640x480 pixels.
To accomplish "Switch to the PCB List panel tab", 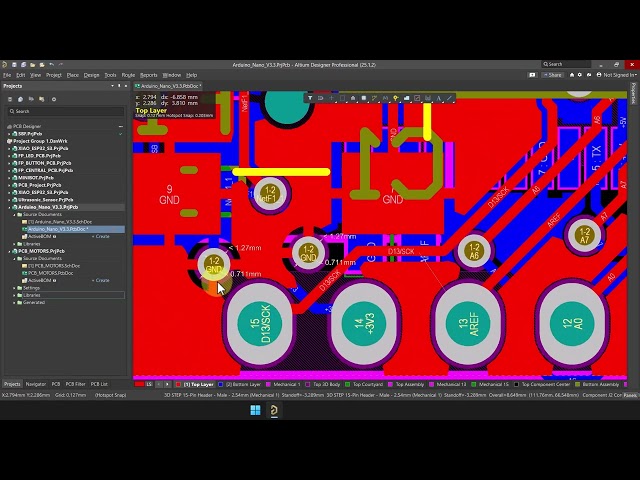I will [x=99, y=384].
